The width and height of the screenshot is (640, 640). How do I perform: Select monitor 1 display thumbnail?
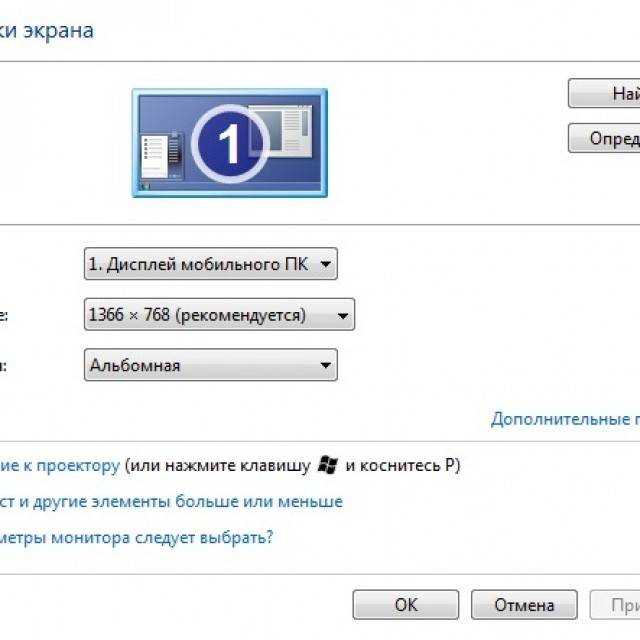click(230, 143)
